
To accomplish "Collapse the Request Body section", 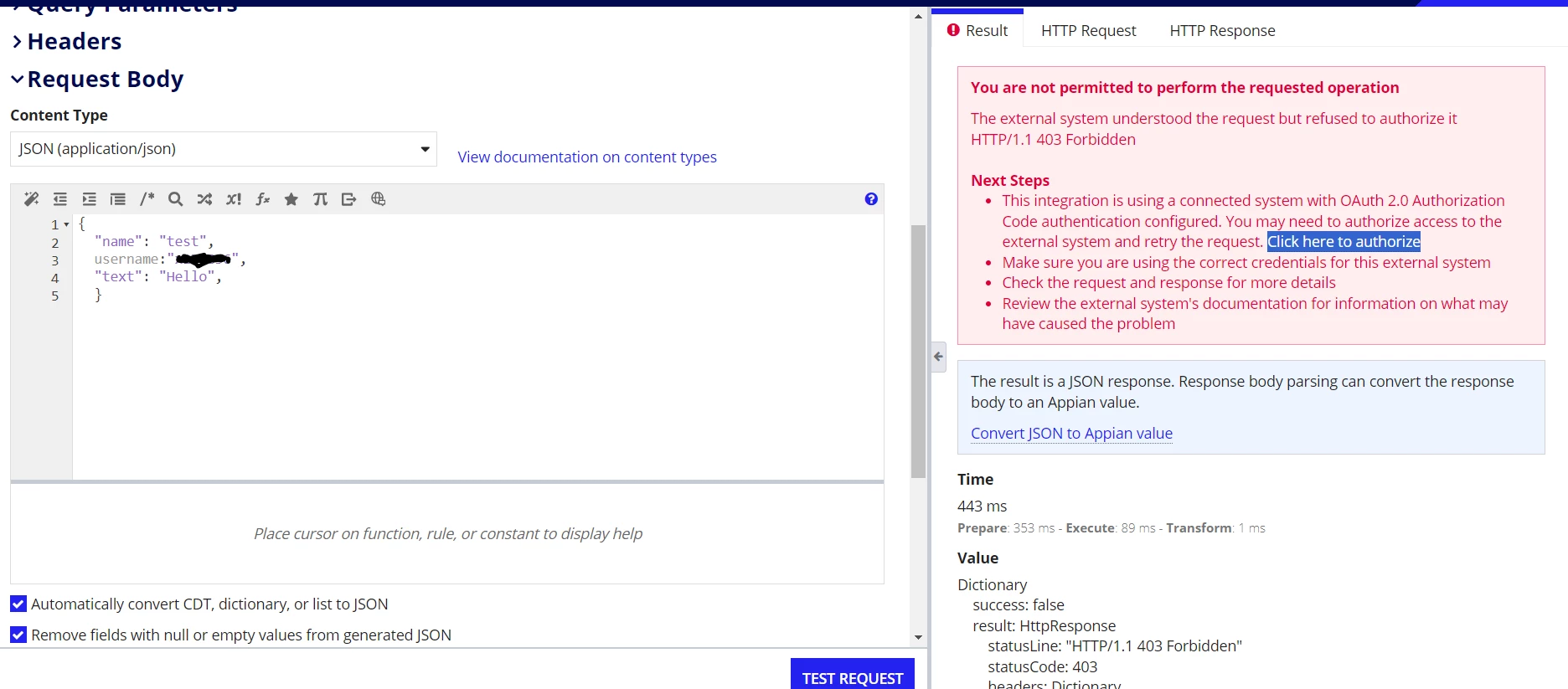I will [x=97, y=79].
